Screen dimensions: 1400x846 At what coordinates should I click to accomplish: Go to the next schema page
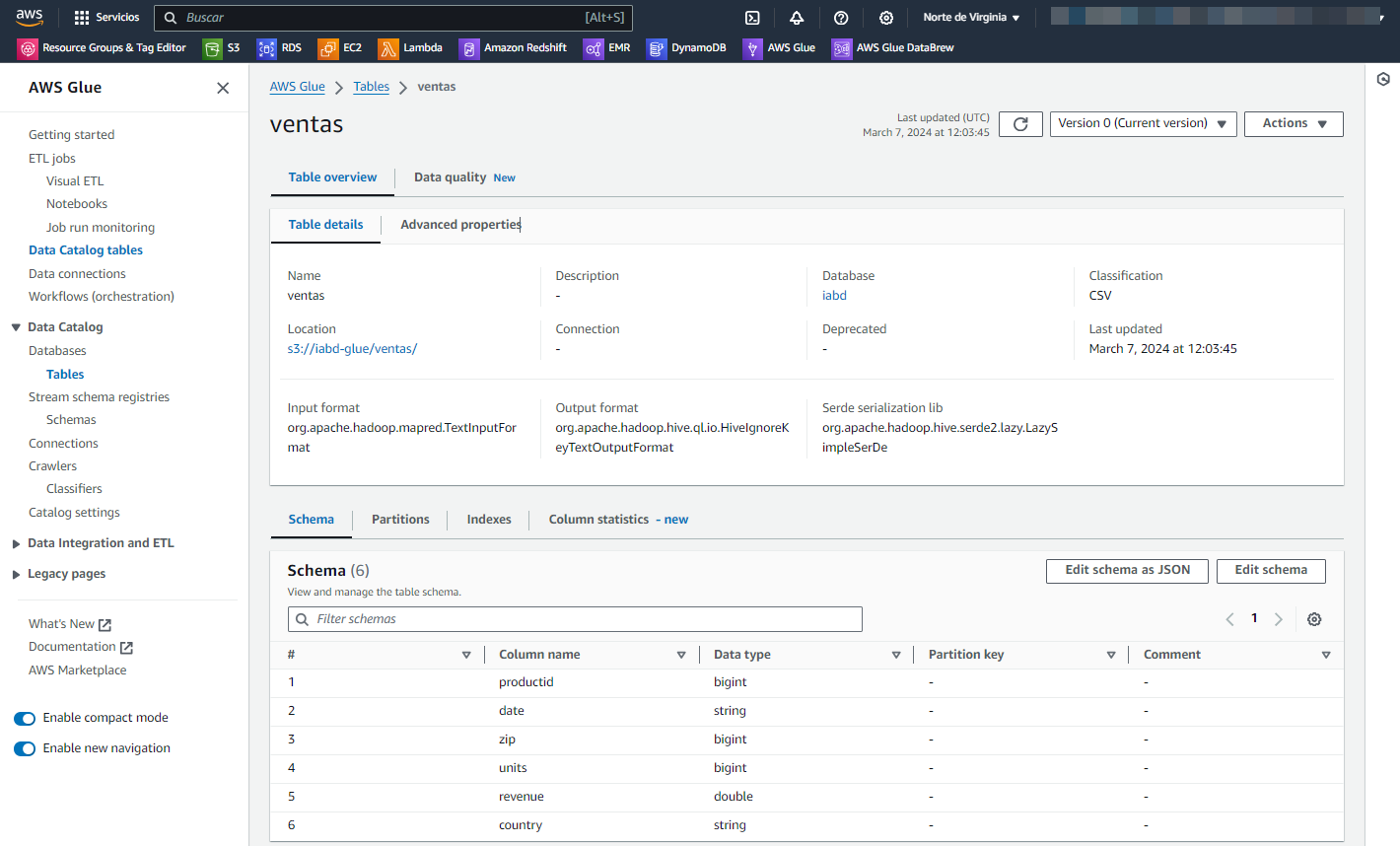1279,619
